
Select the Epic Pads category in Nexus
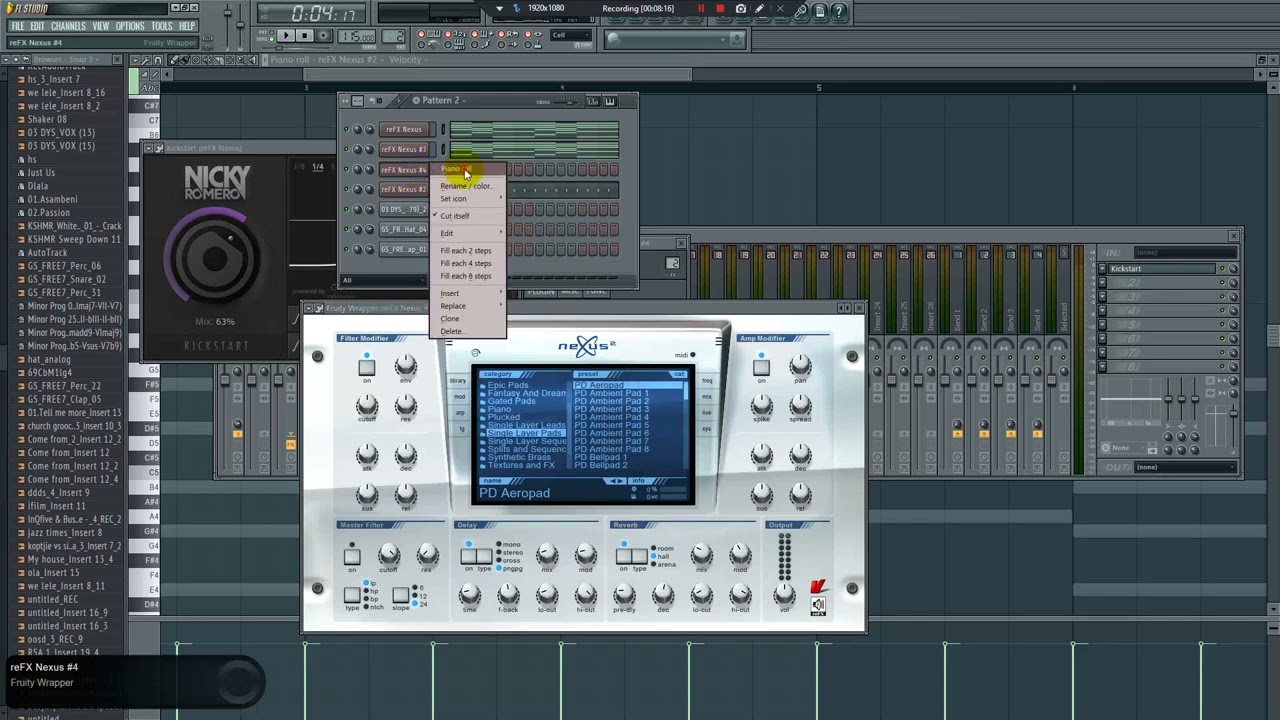coord(508,385)
